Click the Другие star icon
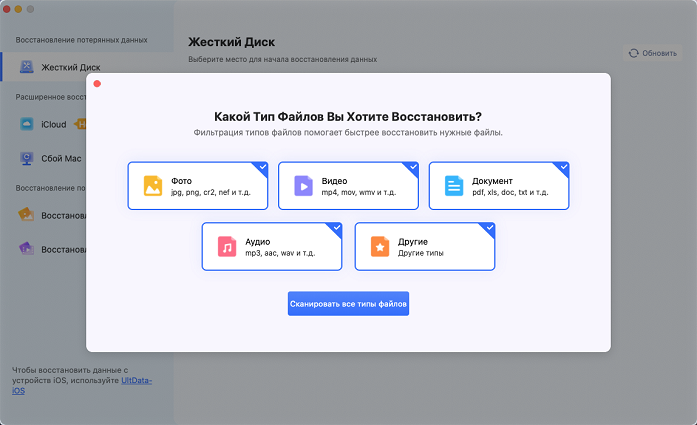Screen dimensions: 697x425 (380, 246)
